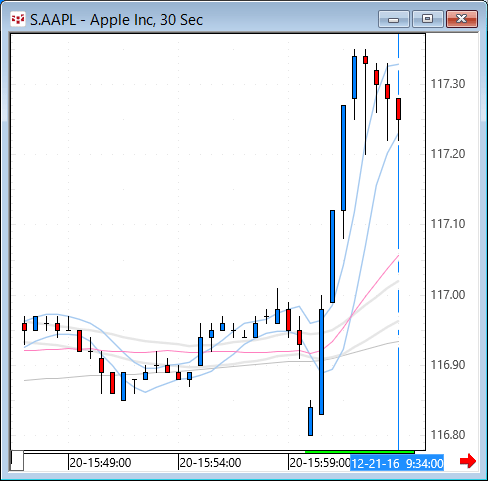Click the last red candle at the right edge
488x481 pixels.
(x=398, y=109)
